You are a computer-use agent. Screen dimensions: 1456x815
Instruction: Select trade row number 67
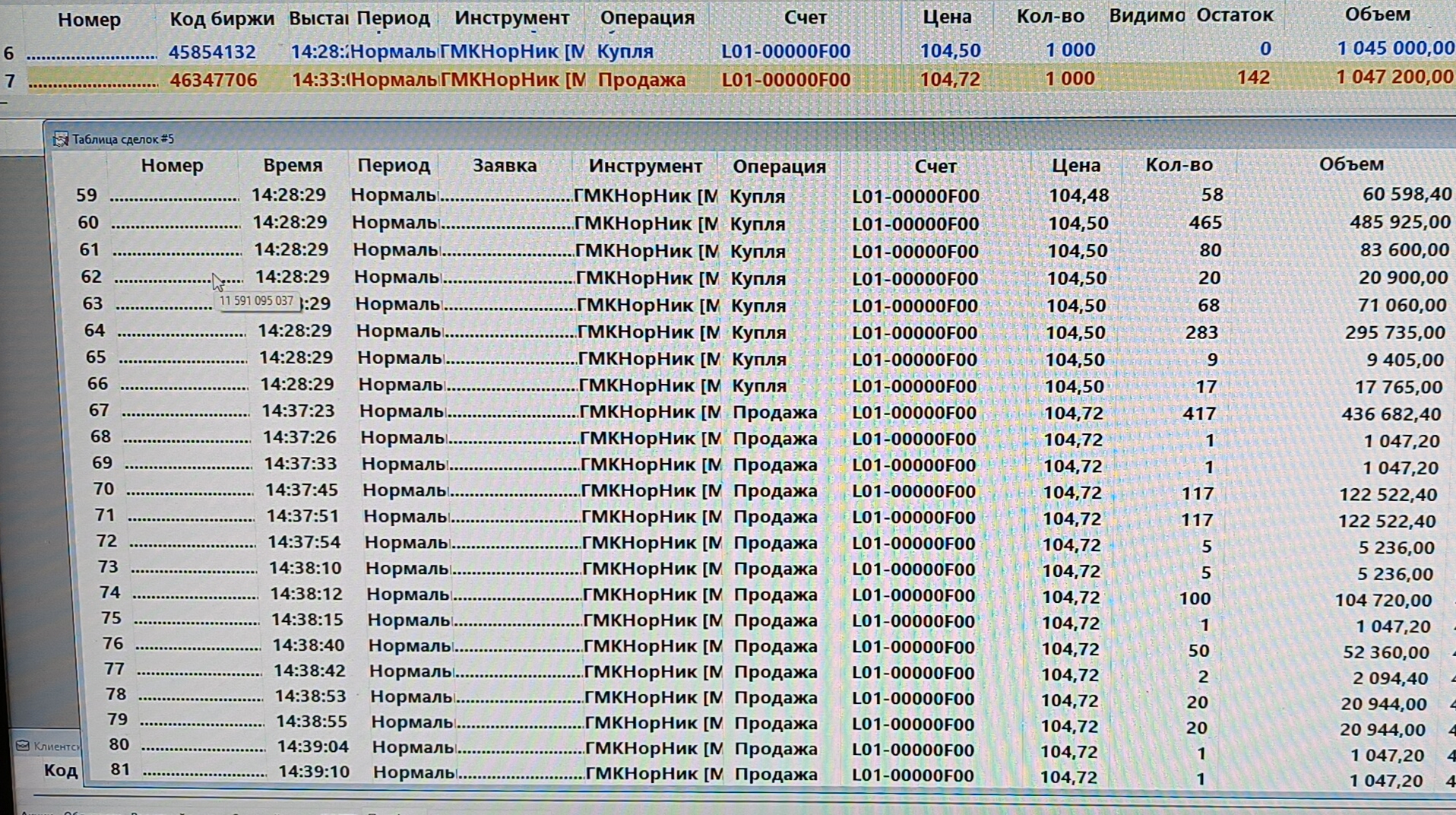pos(99,411)
